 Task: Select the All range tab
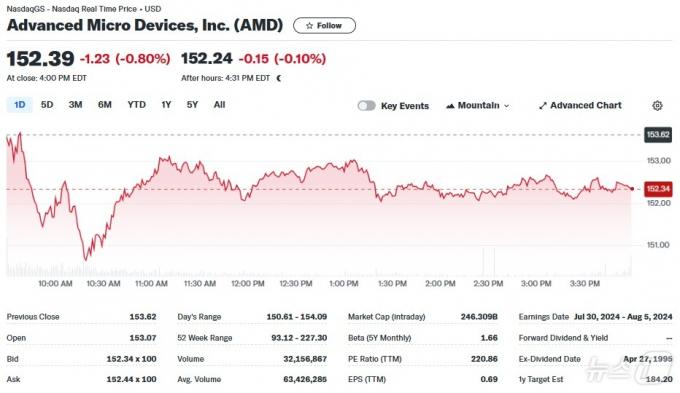tap(219, 105)
